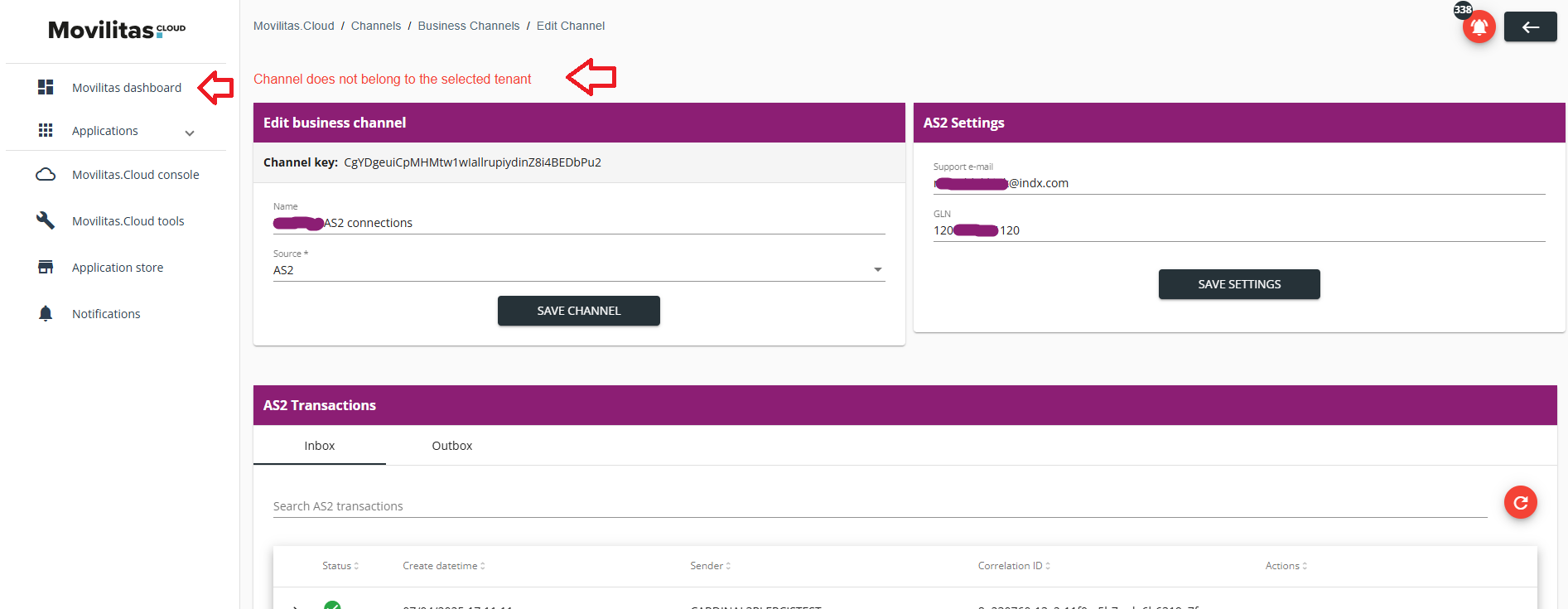Image resolution: width=1568 pixels, height=609 pixels.
Task: Click the AS2 Transactions section header
Action: [x=905, y=405]
